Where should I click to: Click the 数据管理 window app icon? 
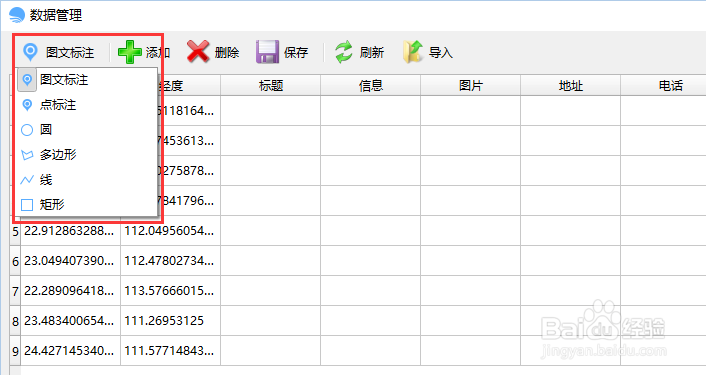pyautogui.click(x=17, y=15)
